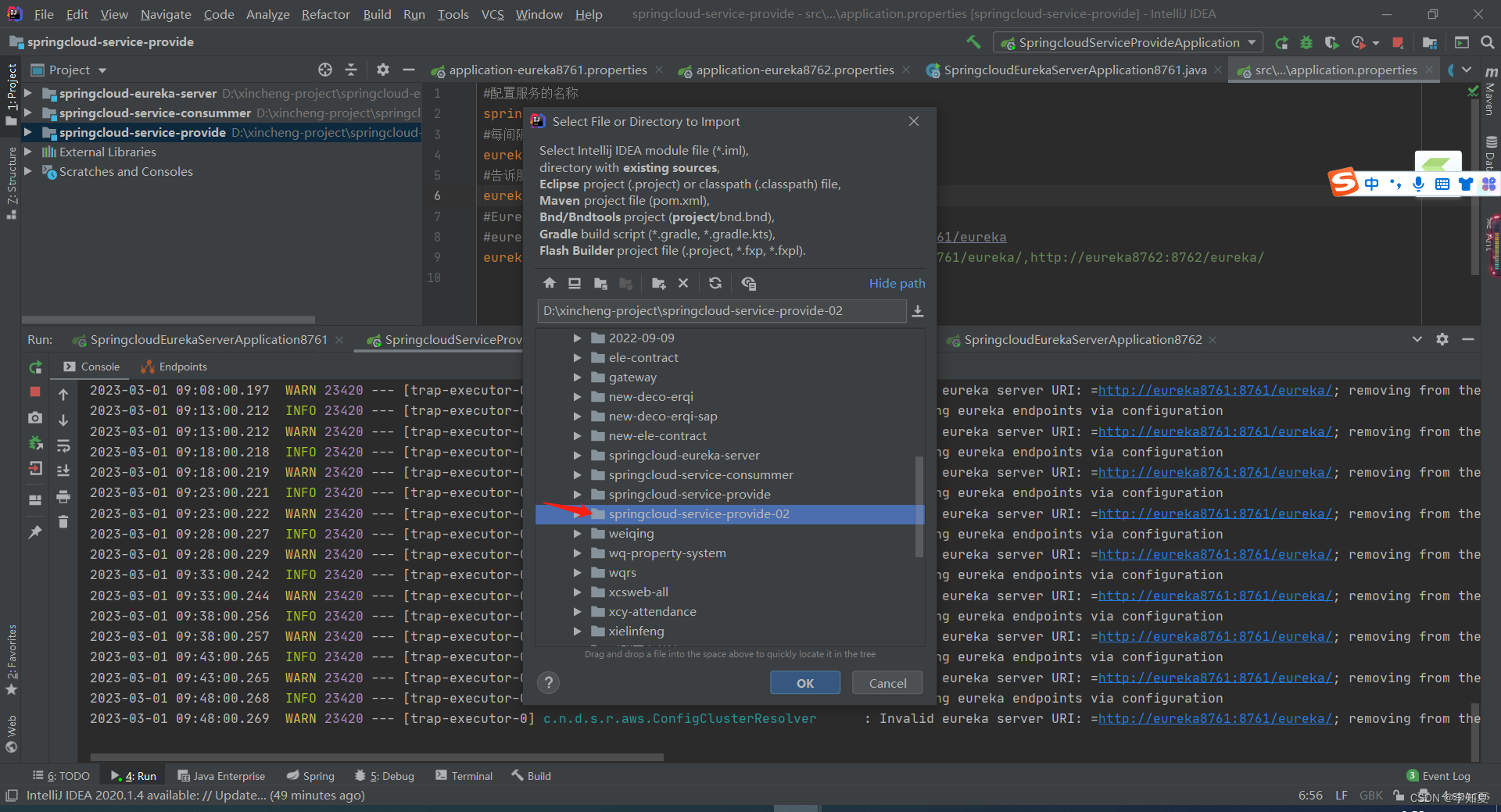This screenshot has width=1501, height=812.
Task: Click Run console horizontal scrollbar
Action: (377, 757)
